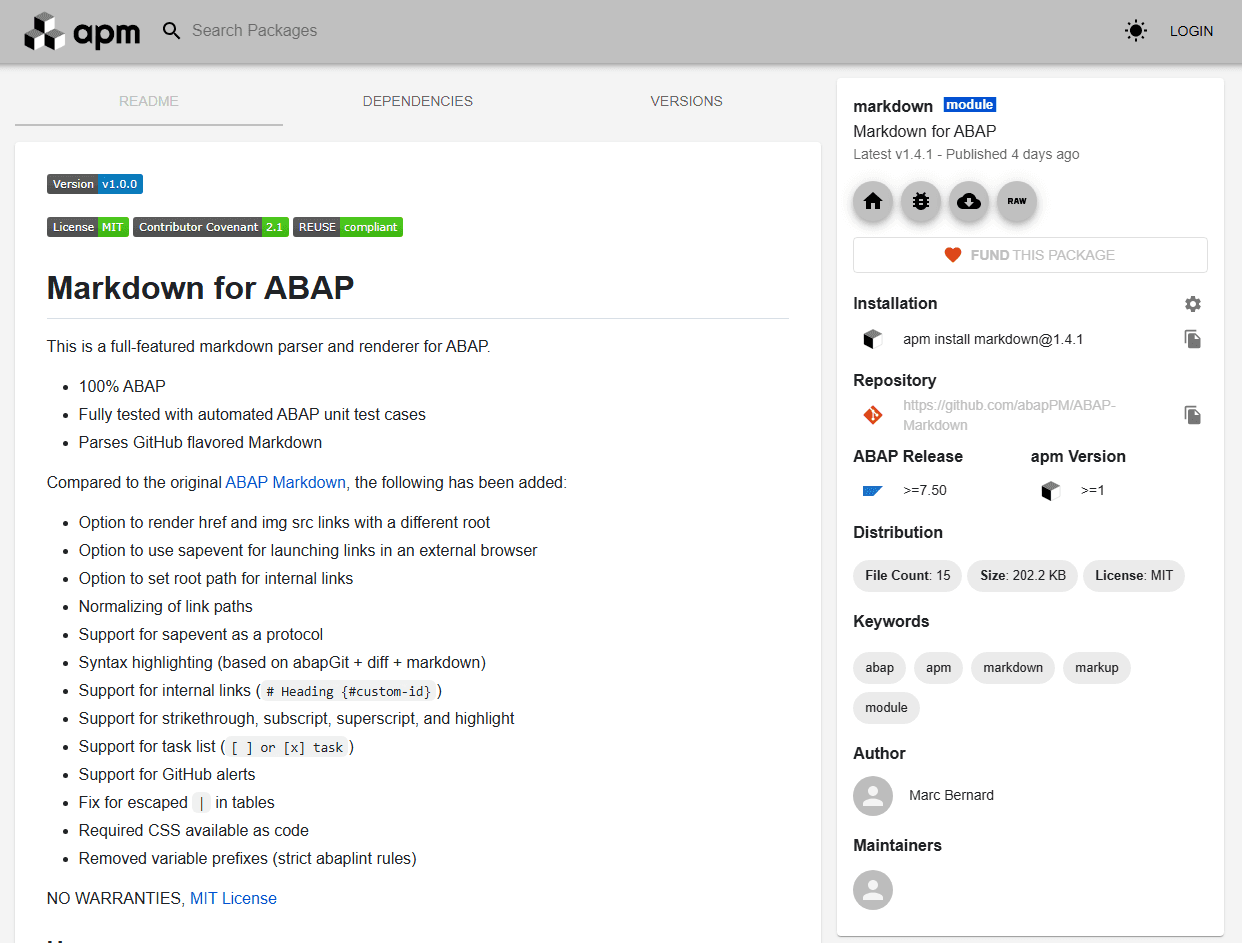Click the License MIT badge
Screen dimensions: 1242x943
click(x=88, y=227)
